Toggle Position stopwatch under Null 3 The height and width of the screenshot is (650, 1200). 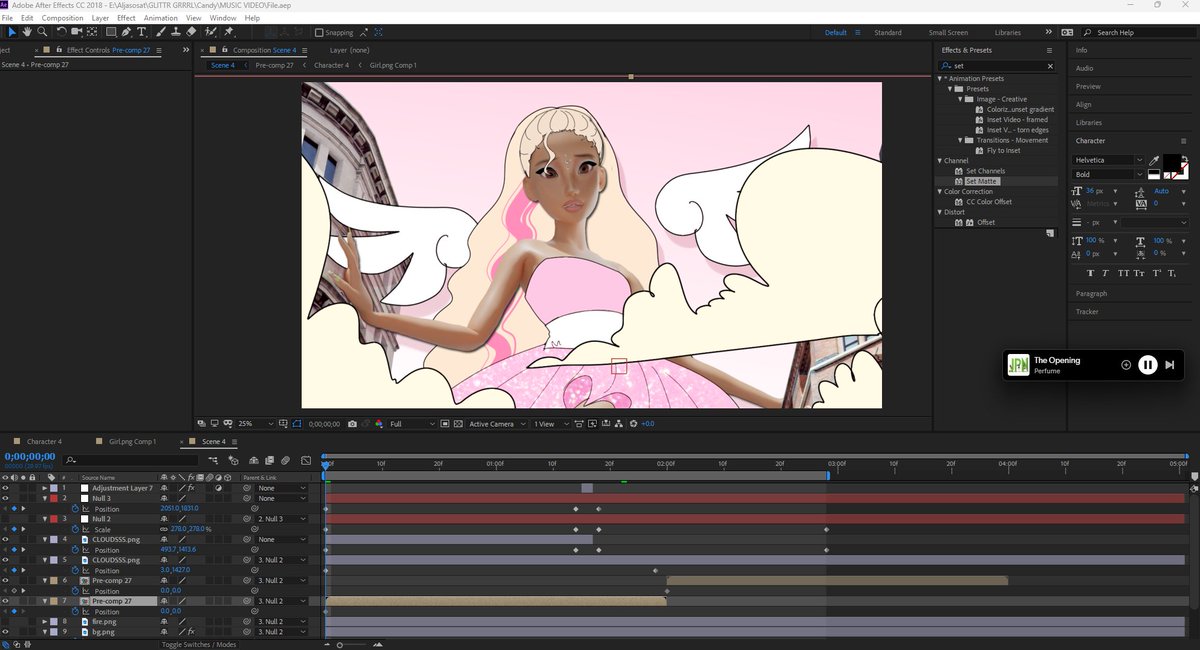pos(75,509)
